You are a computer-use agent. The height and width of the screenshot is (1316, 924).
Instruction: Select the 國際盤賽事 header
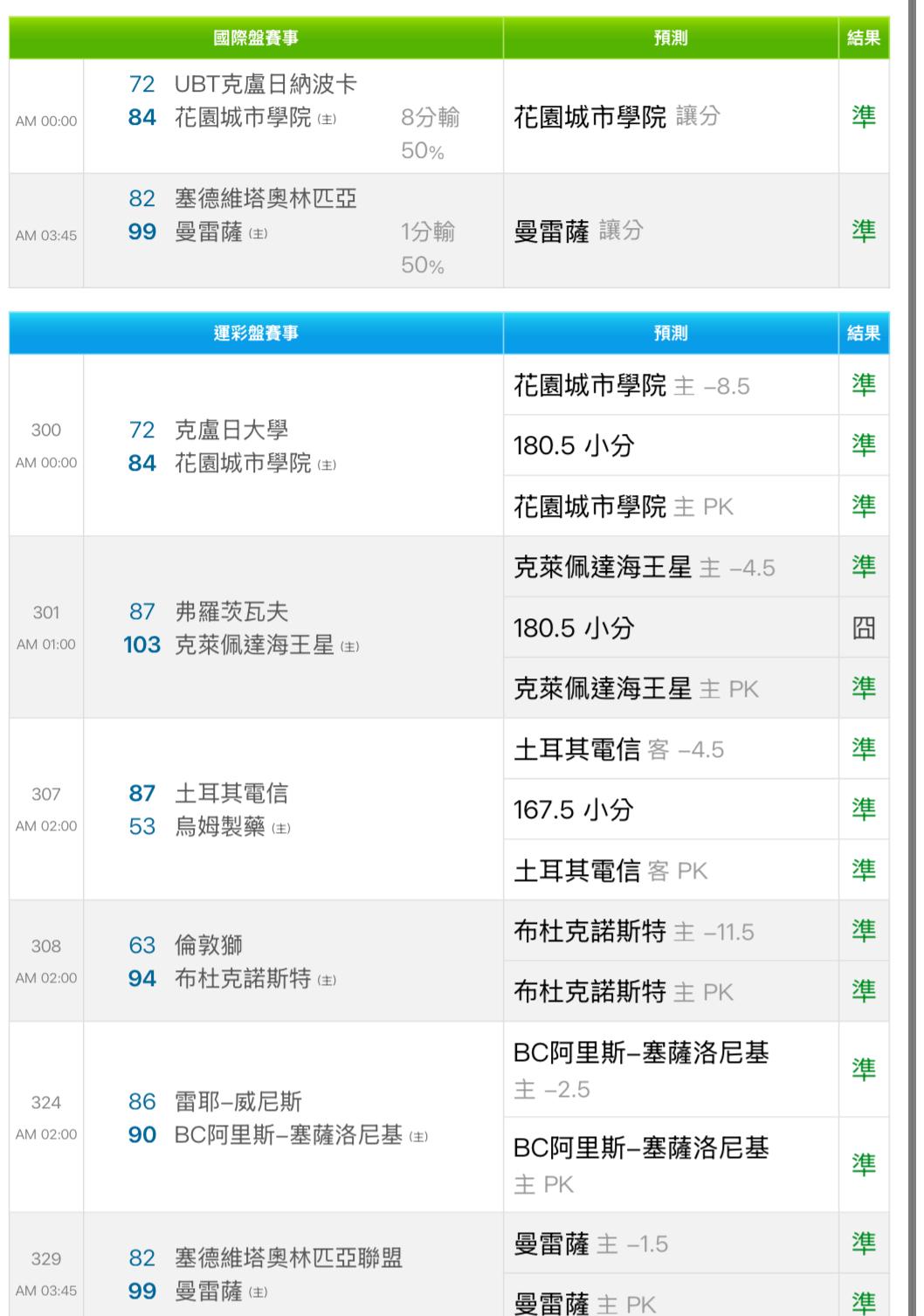pos(256,38)
